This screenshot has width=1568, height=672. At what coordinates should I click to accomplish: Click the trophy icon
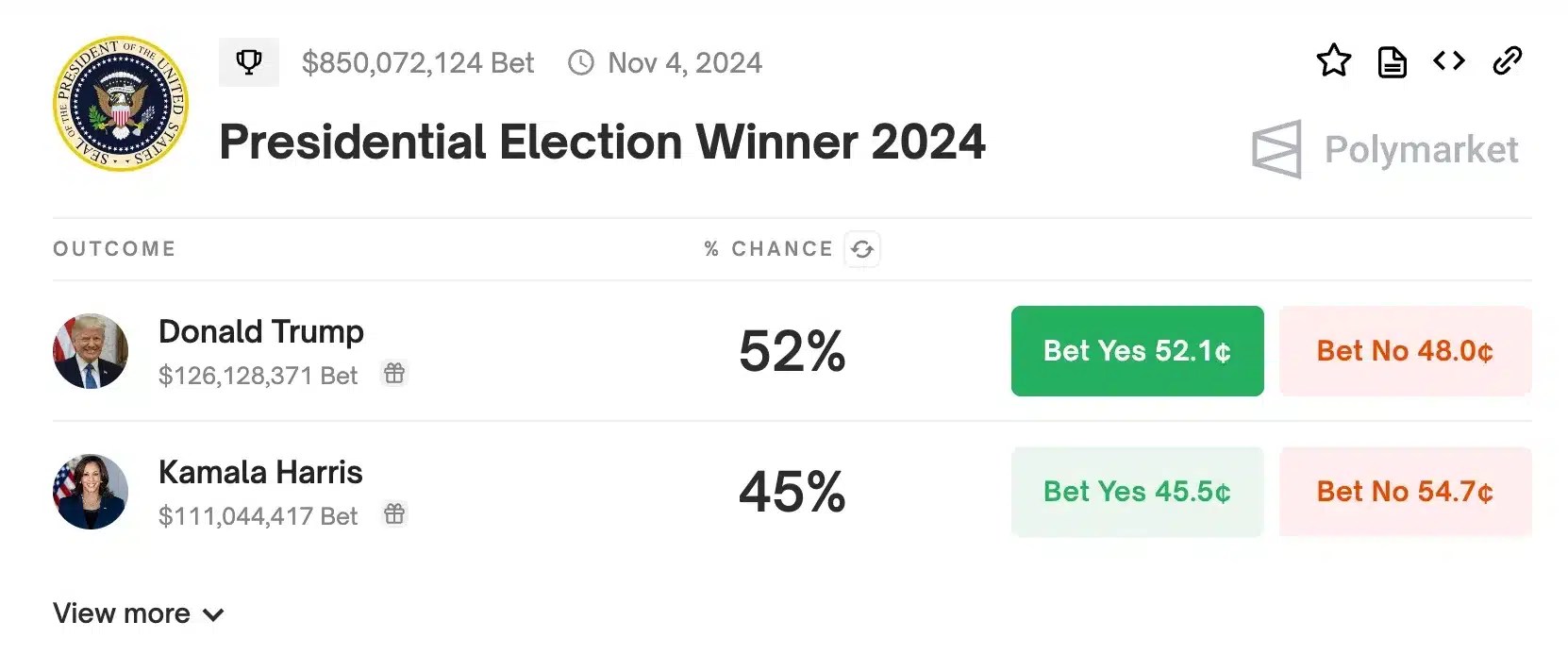(x=249, y=62)
